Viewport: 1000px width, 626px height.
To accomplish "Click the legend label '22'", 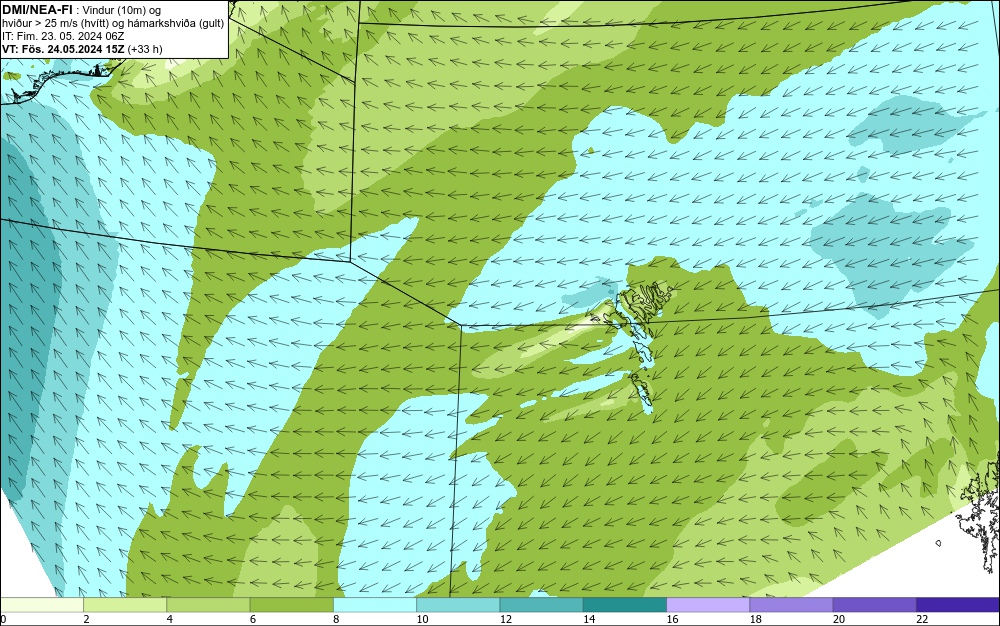I will [x=922, y=619].
